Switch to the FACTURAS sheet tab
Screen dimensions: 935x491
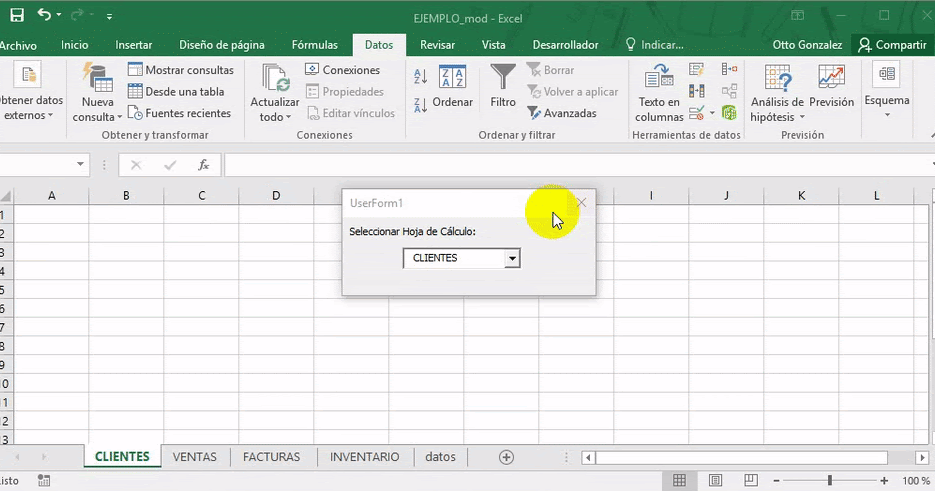[x=271, y=456]
